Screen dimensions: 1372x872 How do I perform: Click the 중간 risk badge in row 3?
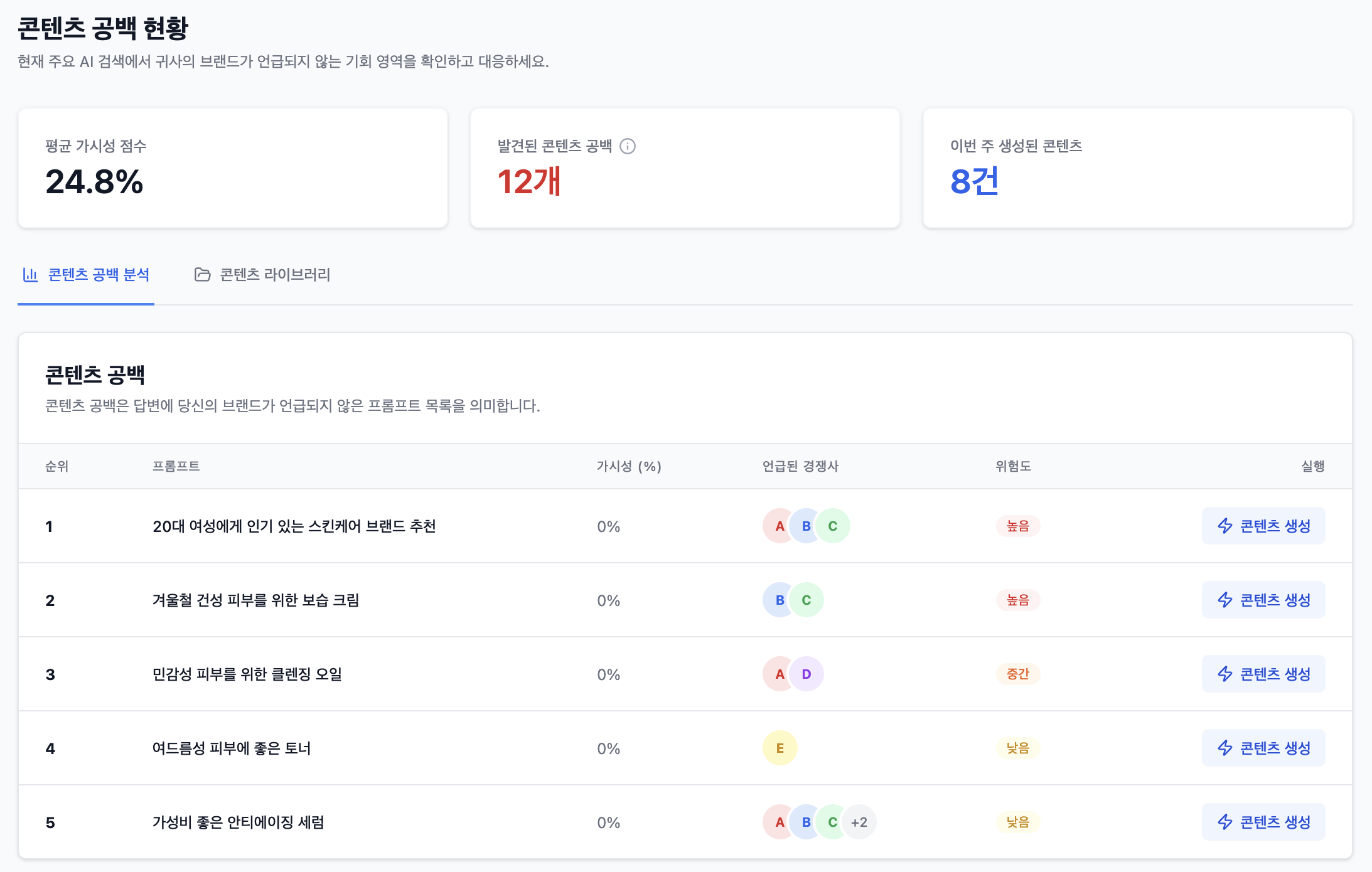[1017, 674]
